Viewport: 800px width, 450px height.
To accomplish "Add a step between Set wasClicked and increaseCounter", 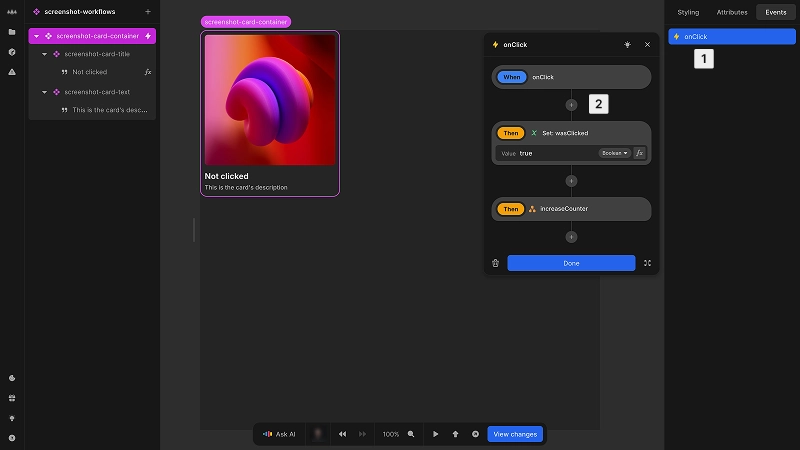I will [571, 181].
